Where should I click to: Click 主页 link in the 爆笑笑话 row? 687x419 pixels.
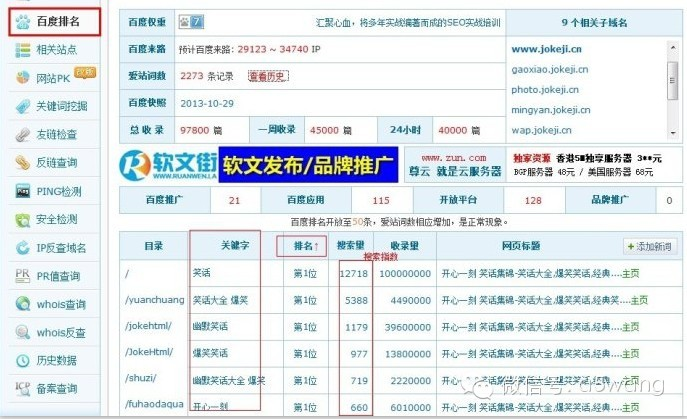(x=630, y=354)
